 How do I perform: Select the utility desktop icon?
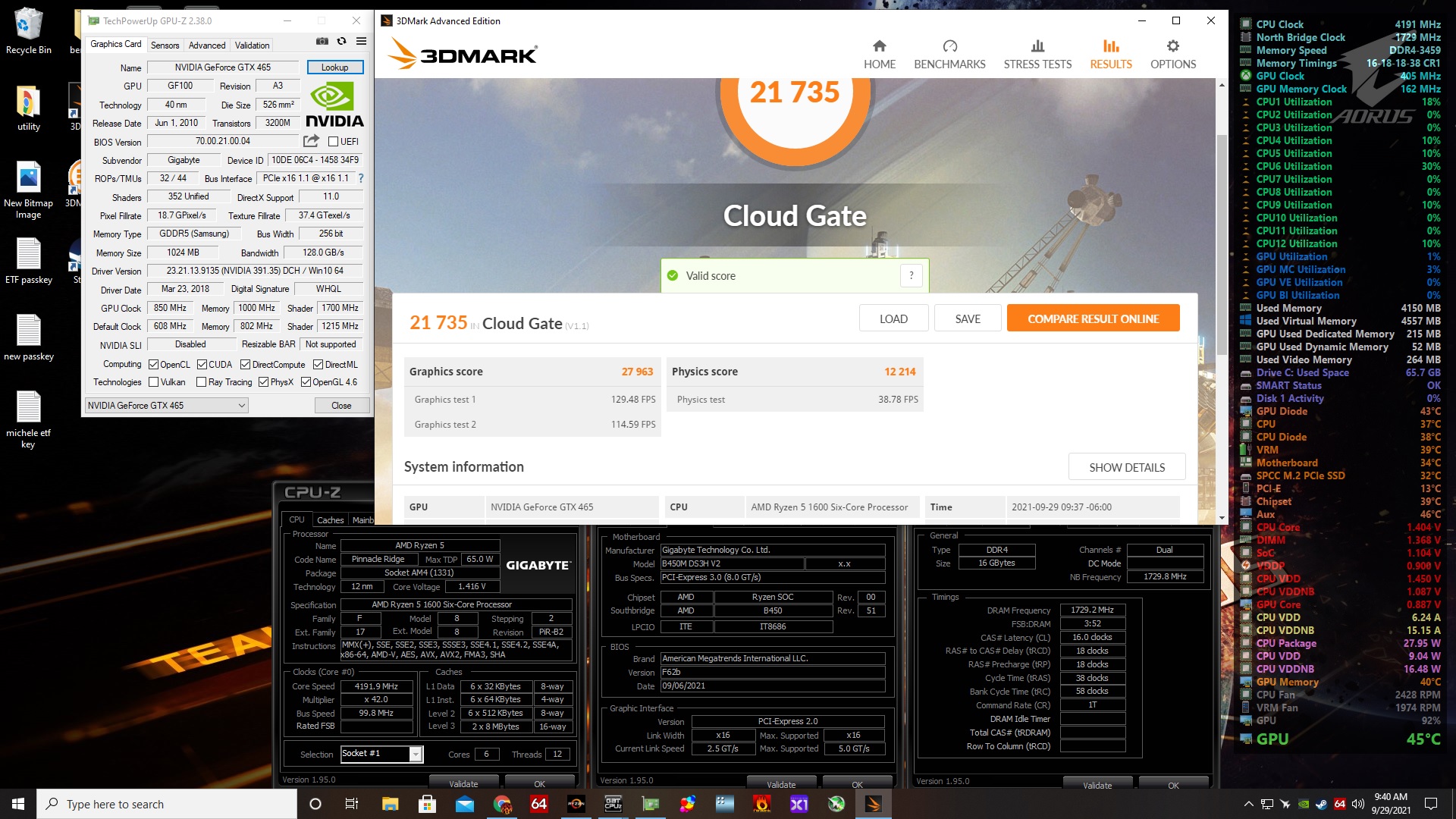[29, 107]
